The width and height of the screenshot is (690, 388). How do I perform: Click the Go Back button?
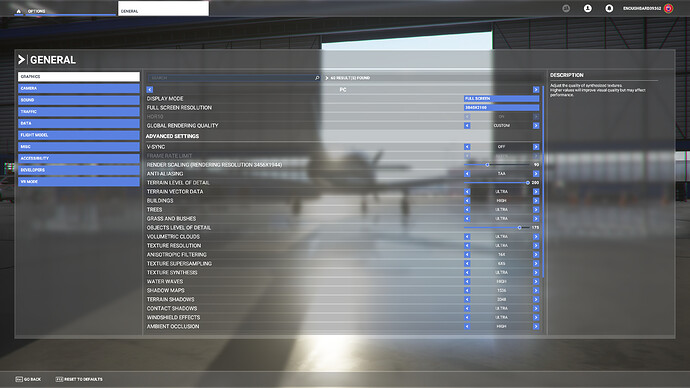coord(28,379)
